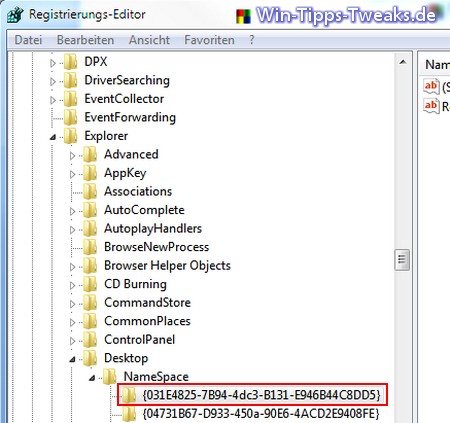Click the Associations folder icon
This screenshot has width=450, height=423.
tap(90, 191)
